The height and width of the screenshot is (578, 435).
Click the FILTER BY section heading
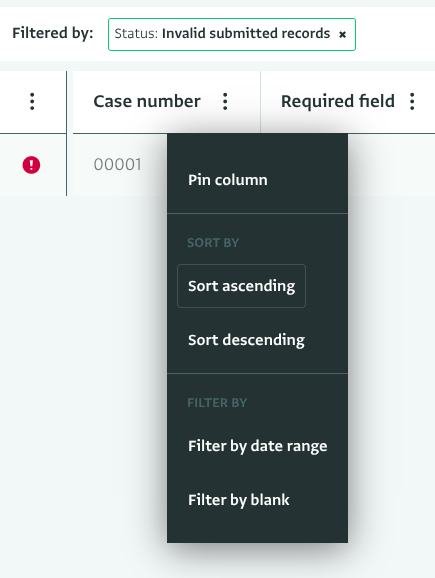coord(217,403)
